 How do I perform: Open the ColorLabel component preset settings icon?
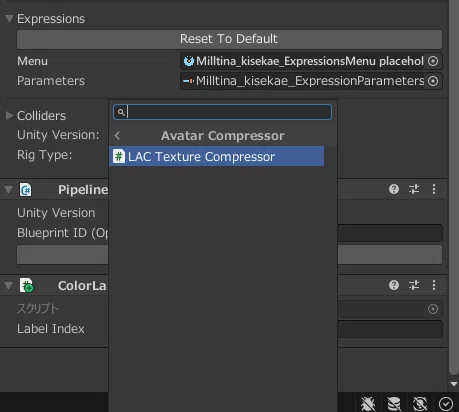coord(414,285)
